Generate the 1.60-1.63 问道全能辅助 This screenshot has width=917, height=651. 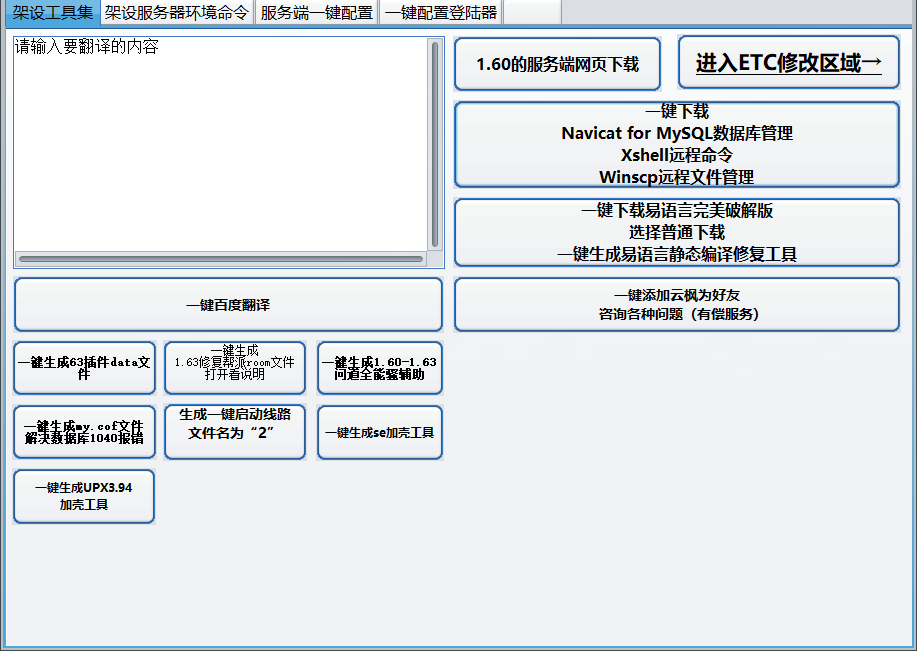tap(379, 368)
